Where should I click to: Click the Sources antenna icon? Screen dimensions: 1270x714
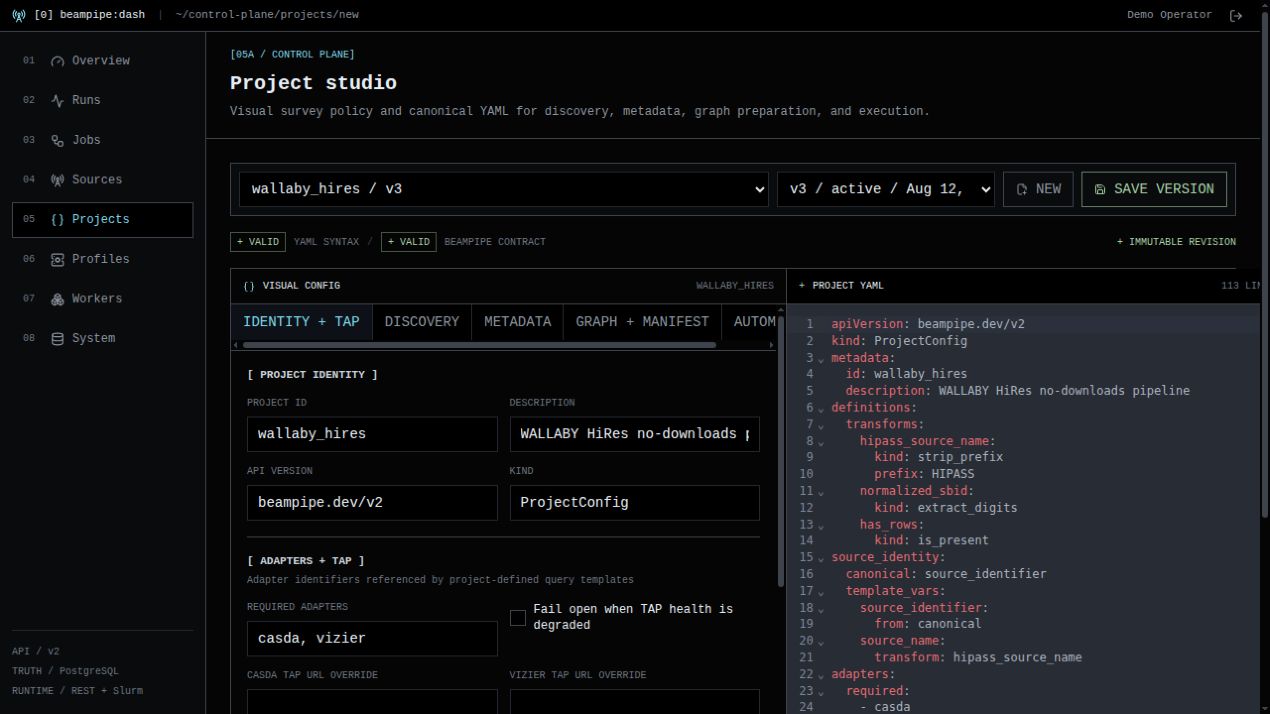[x=57, y=180]
